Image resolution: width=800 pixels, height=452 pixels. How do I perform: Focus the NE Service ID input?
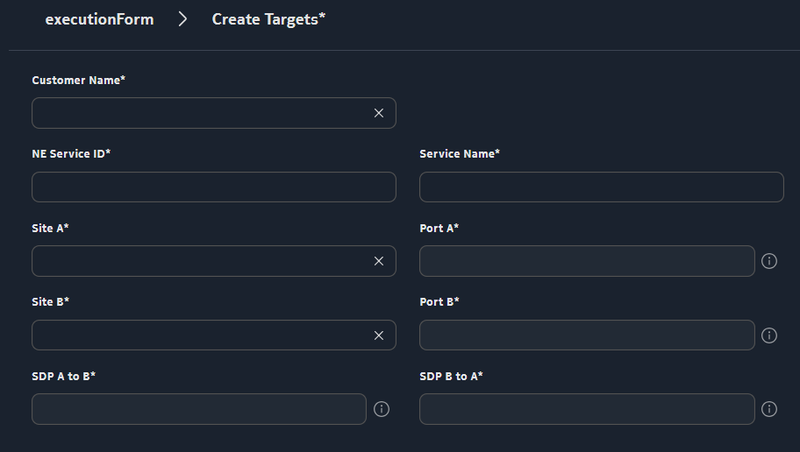[x=214, y=187]
